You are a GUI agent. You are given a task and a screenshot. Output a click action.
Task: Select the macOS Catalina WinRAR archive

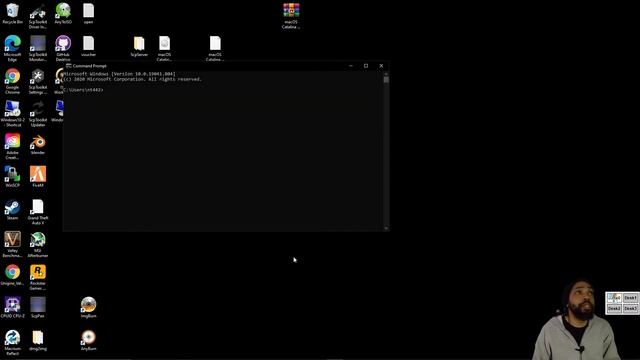click(291, 16)
